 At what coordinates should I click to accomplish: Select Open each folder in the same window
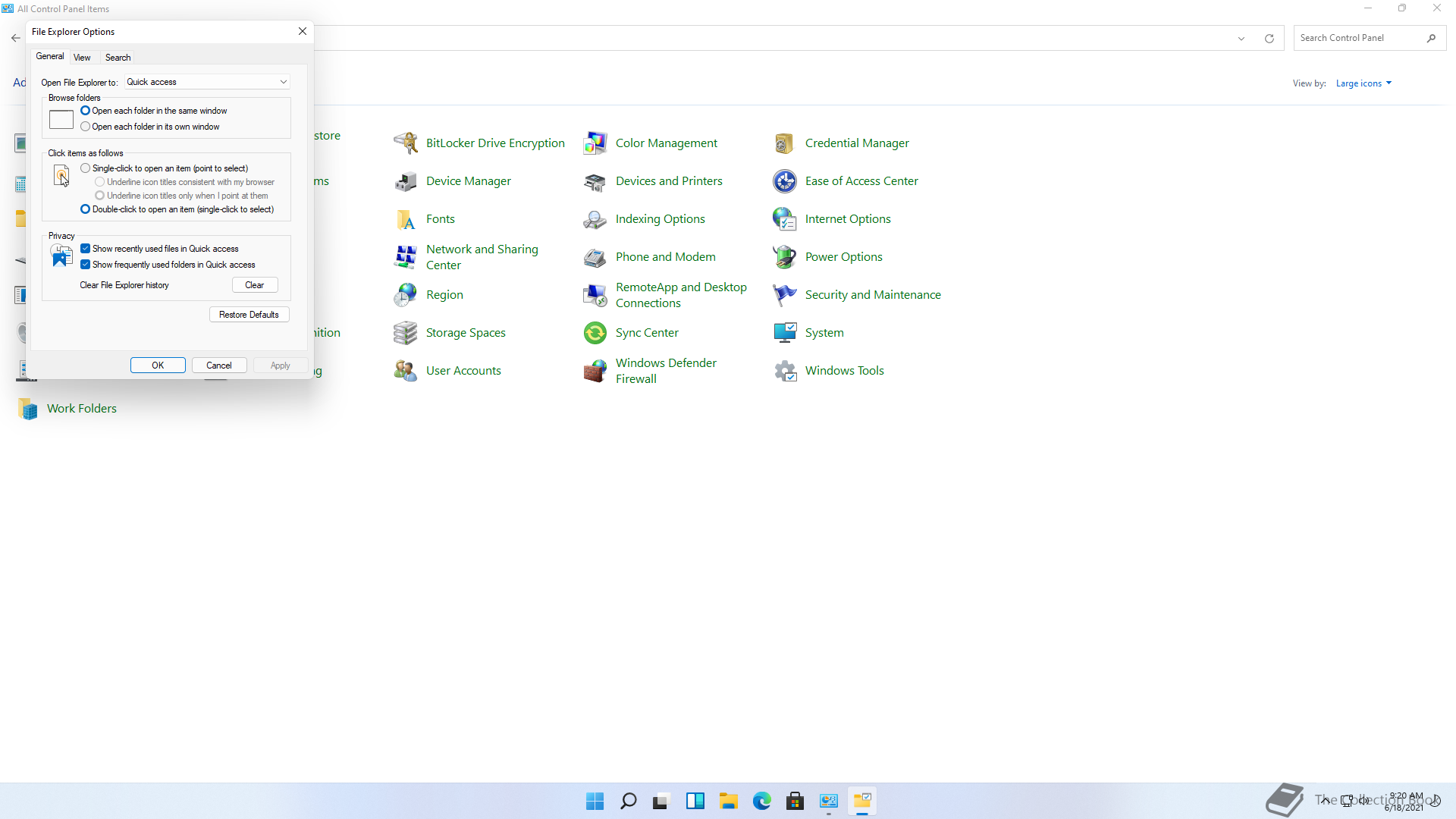pos(154,111)
